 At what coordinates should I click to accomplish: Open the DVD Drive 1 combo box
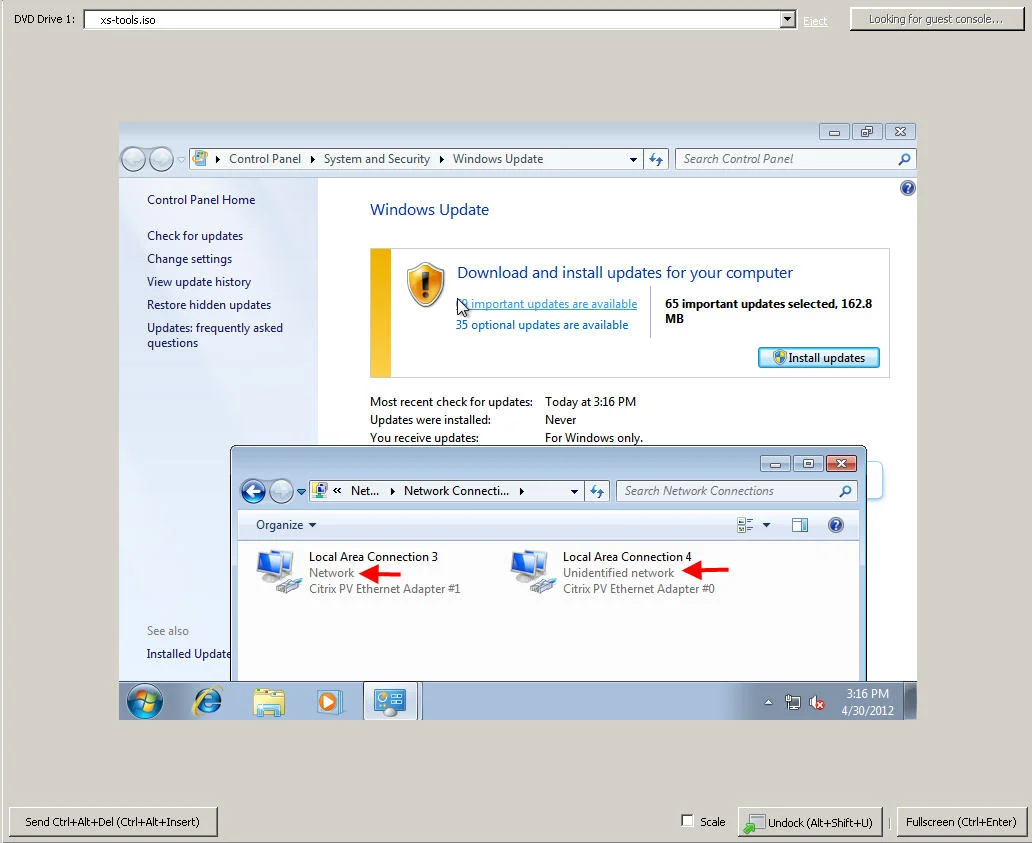(x=440, y=20)
